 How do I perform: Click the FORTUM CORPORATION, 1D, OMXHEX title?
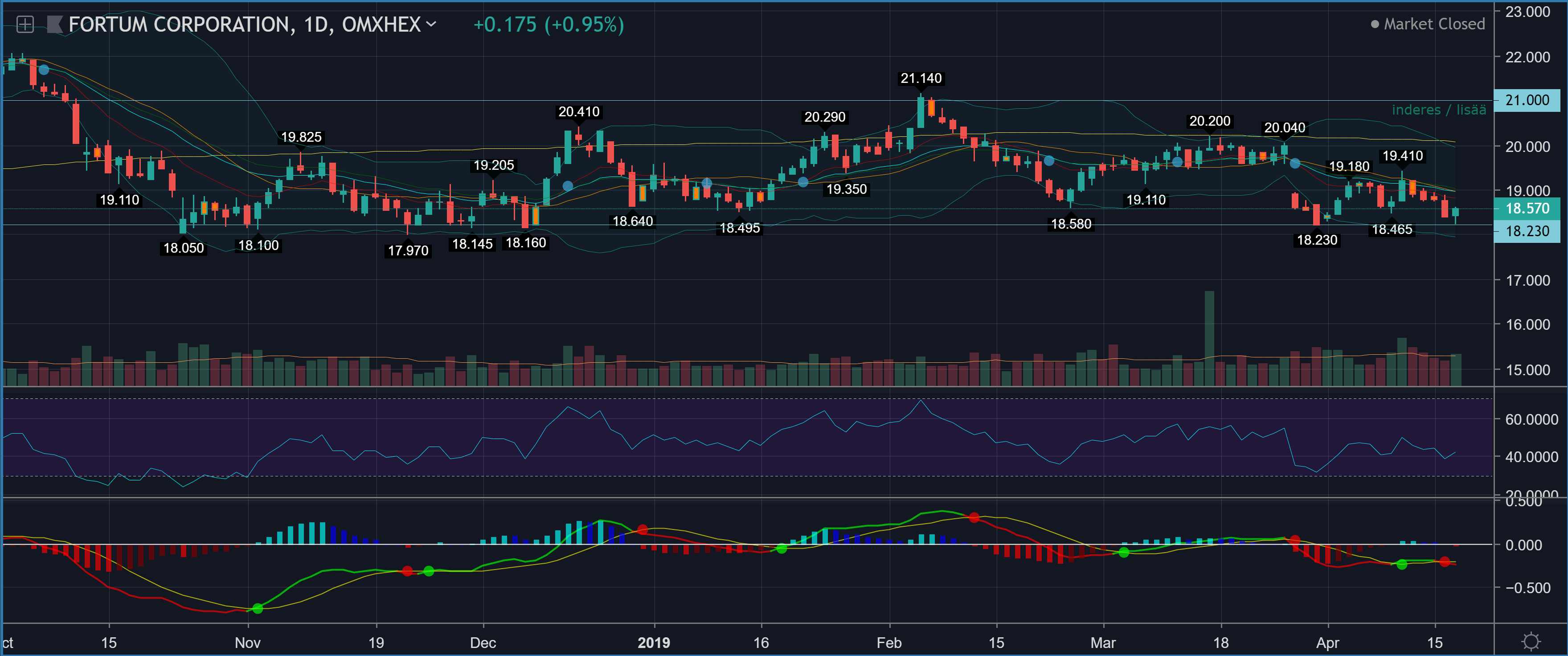244,25
